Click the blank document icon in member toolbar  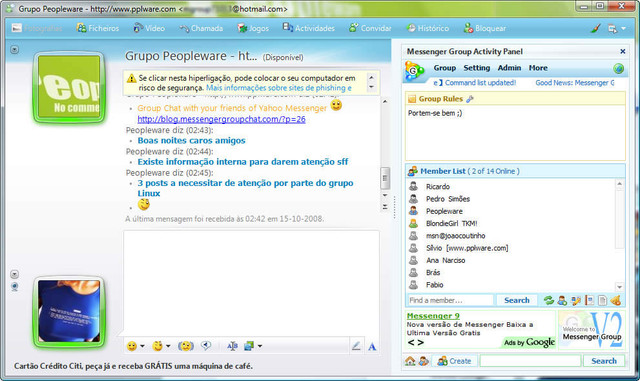click(x=602, y=301)
